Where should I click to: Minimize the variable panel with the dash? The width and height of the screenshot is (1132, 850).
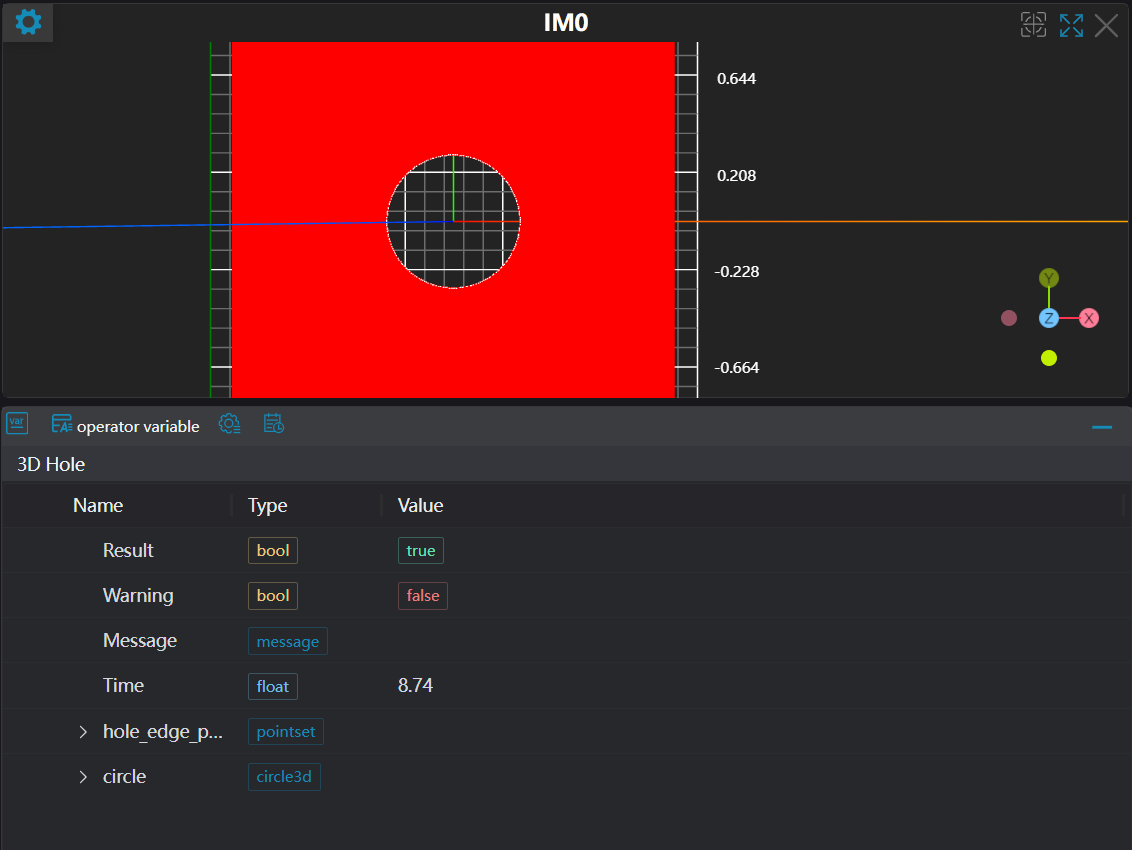point(1102,427)
